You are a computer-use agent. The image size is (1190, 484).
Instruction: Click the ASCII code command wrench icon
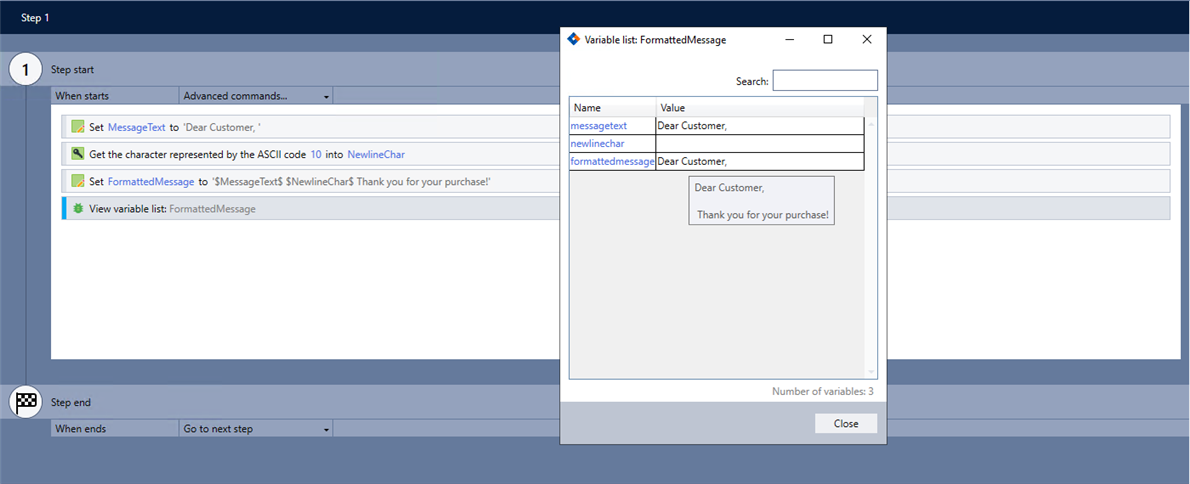pos(78,154)
